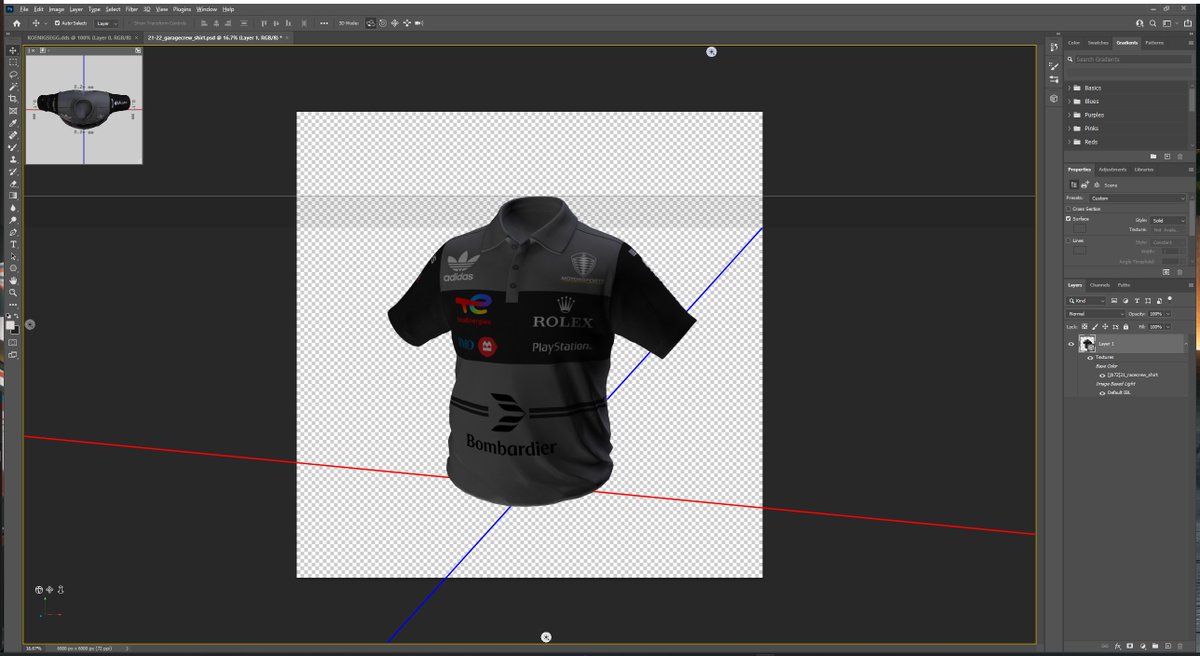1200x656 pixels.
Task: Select the Horizontal Type tool
Action: click(13, 244)
